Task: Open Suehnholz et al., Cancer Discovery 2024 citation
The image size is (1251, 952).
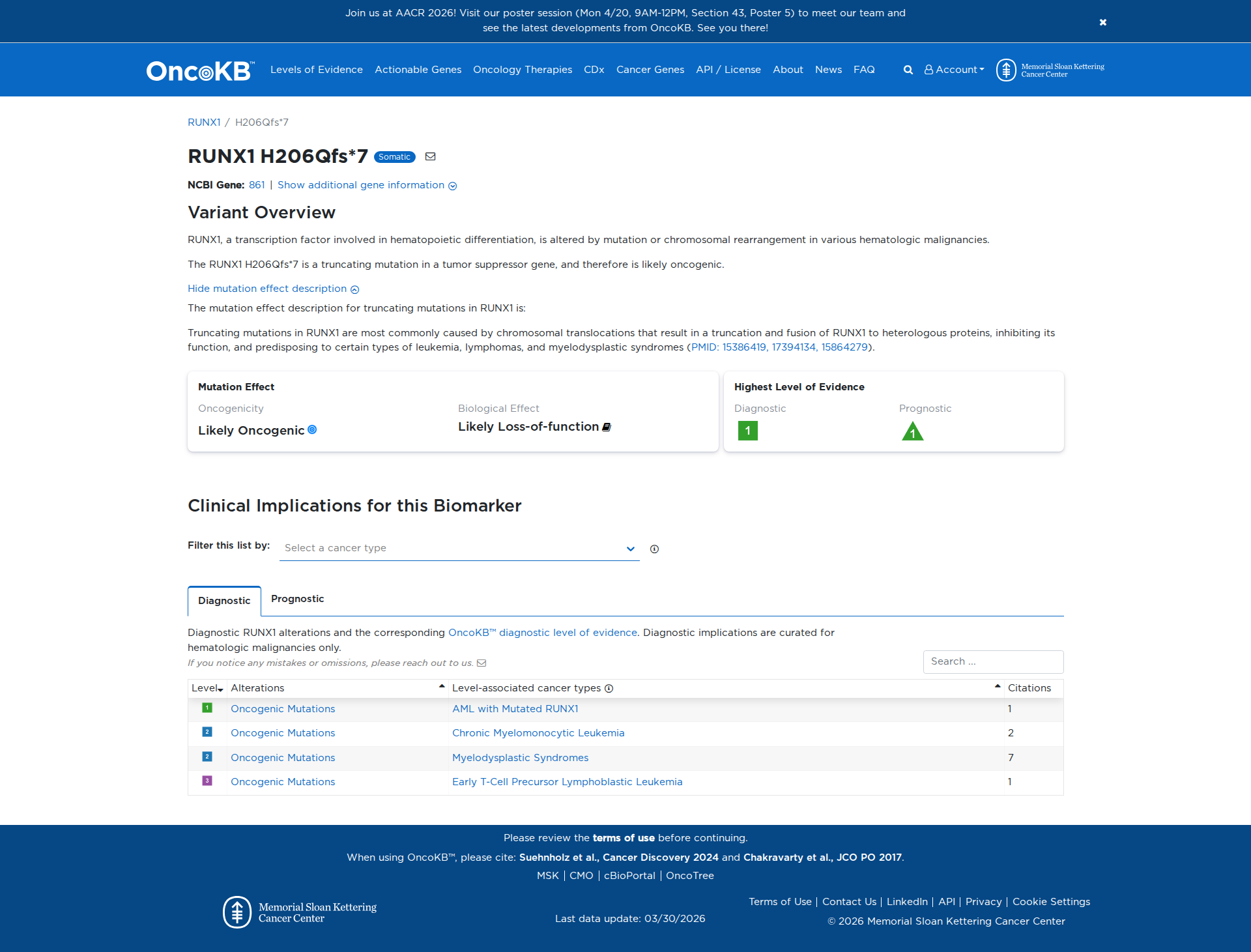Action: click(619, 858)
